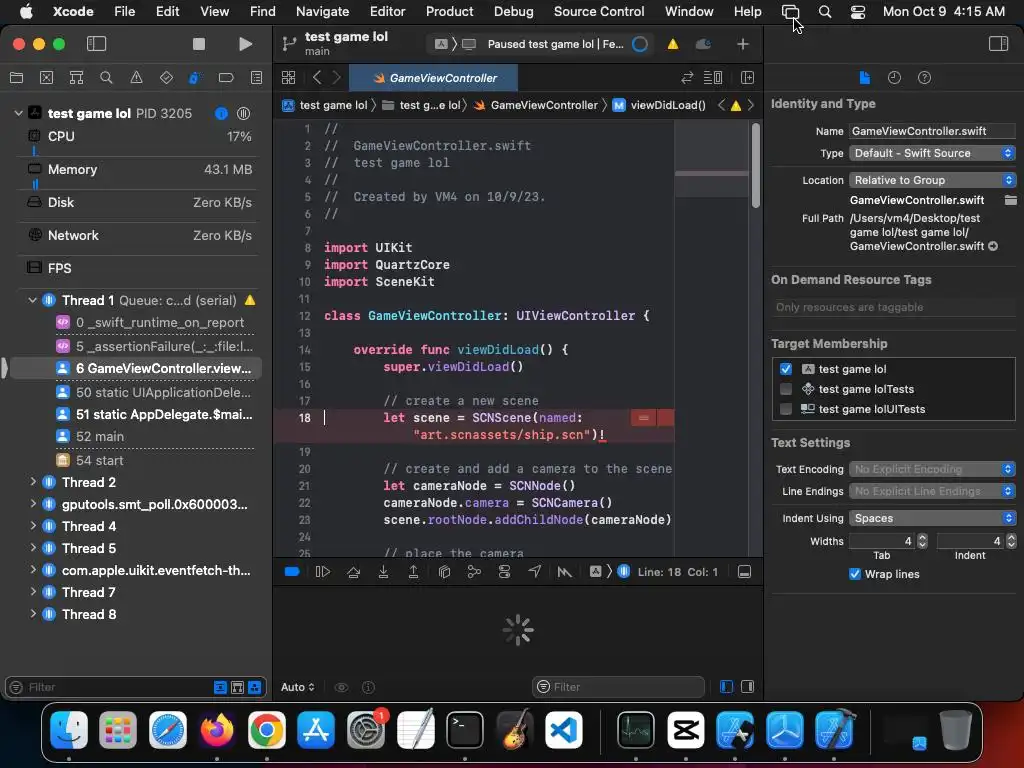
Task: Open the test navigator diamond icon
Action: [166, 78]
